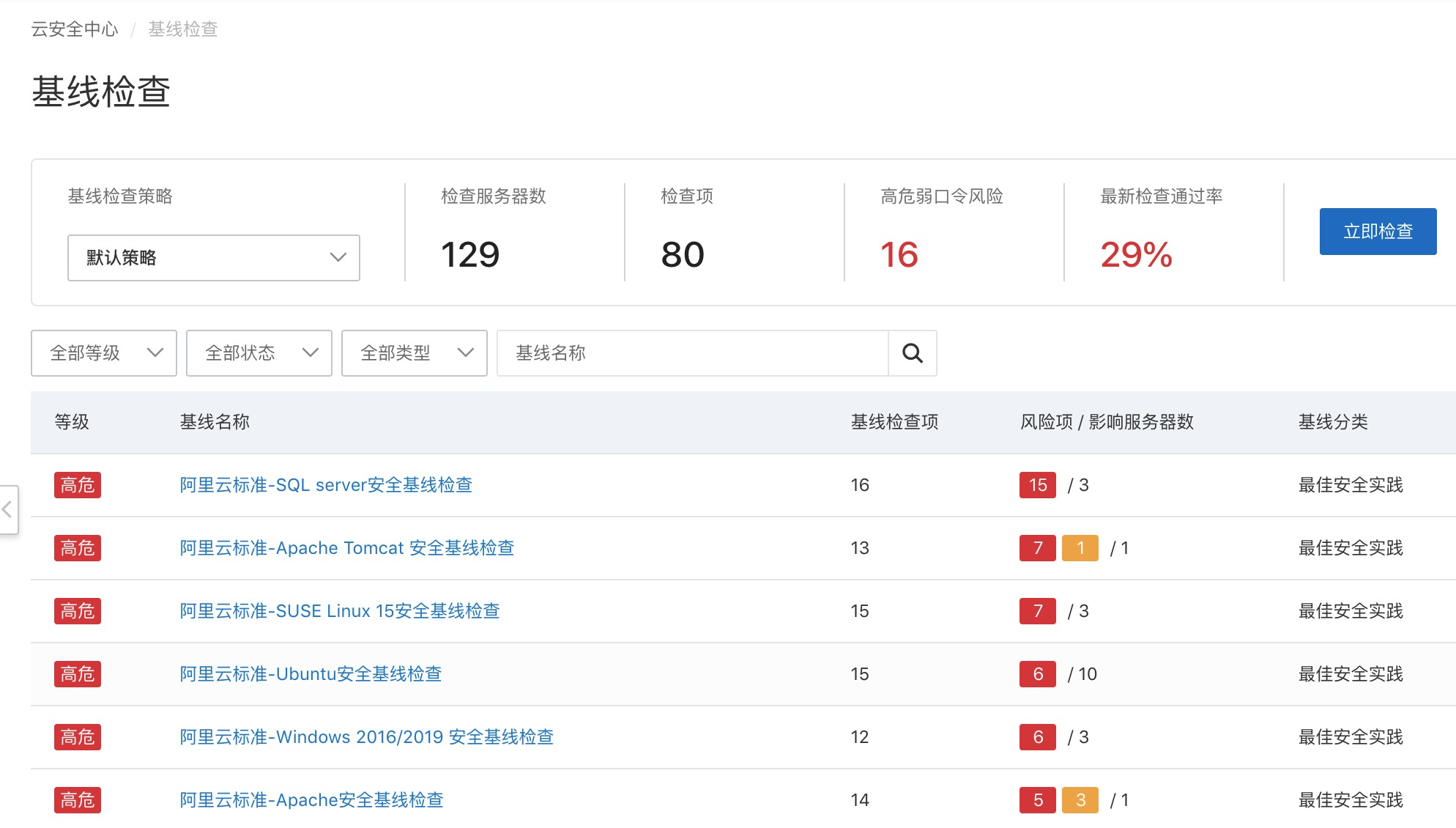Click red badge 7 in SUSE Linux row

1038,611
